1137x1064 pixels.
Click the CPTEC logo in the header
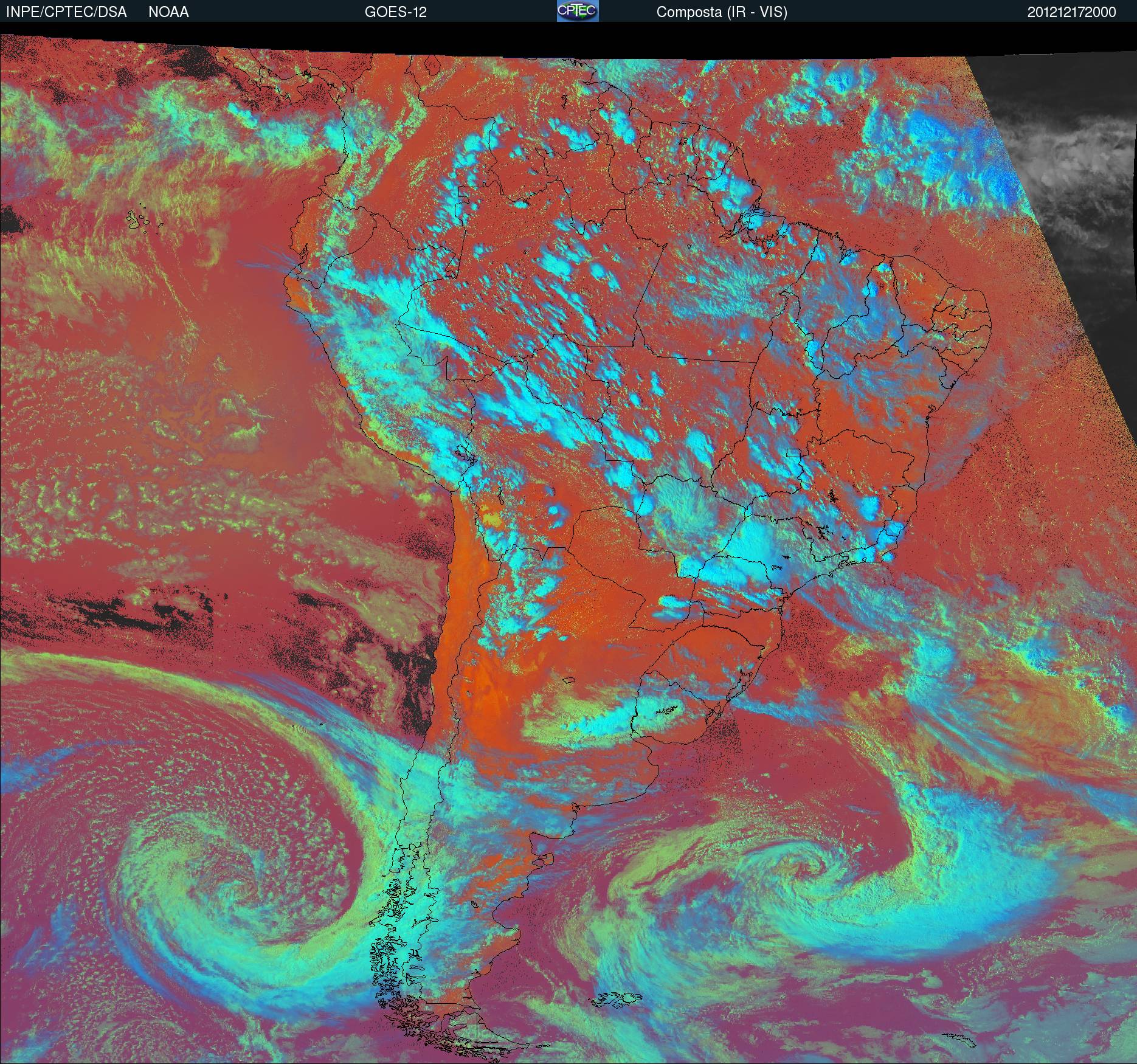pyautogui.click(x=578, y=11)
